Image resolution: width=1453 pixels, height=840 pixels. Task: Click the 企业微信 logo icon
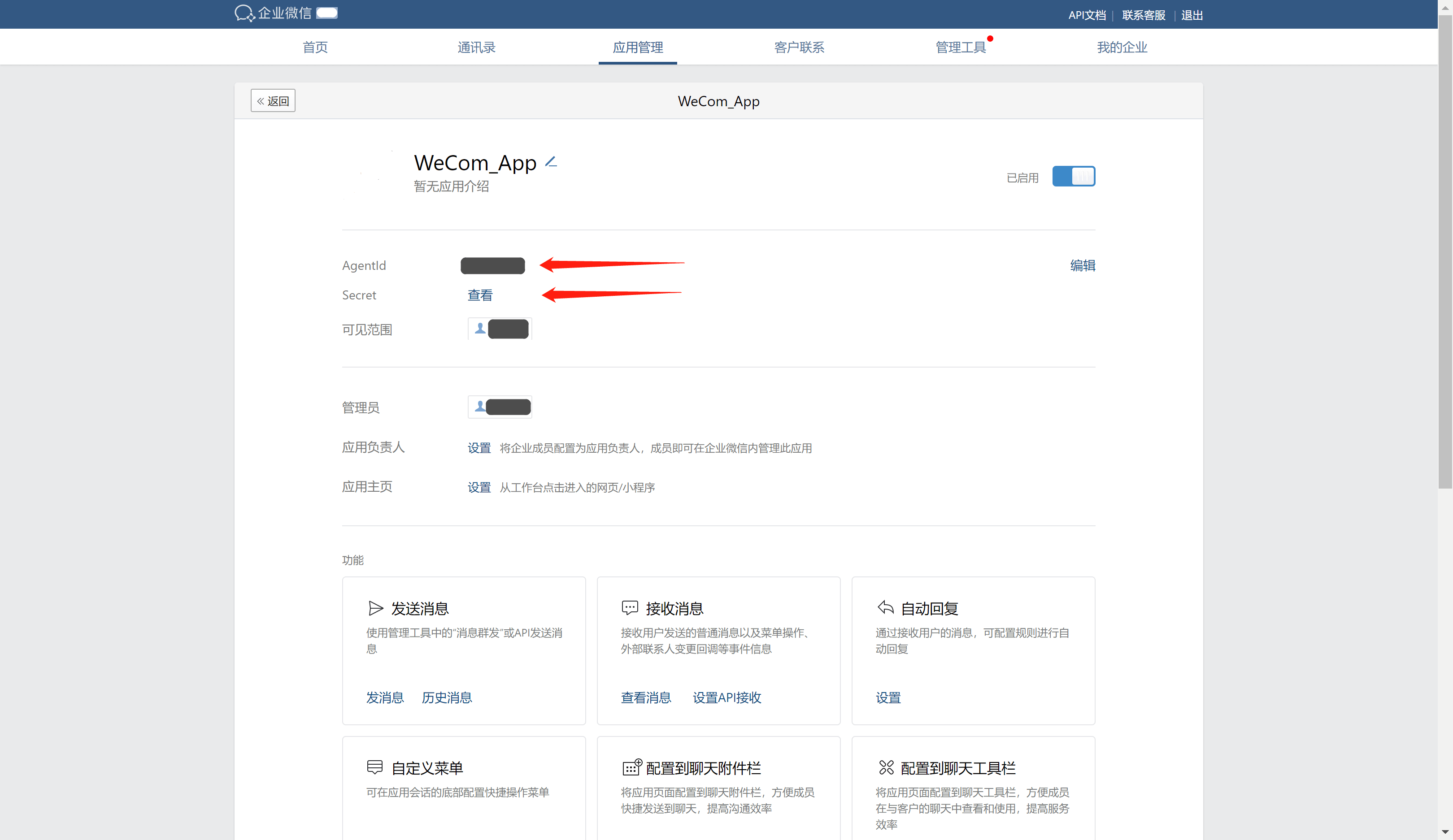(x=244, y=13)
